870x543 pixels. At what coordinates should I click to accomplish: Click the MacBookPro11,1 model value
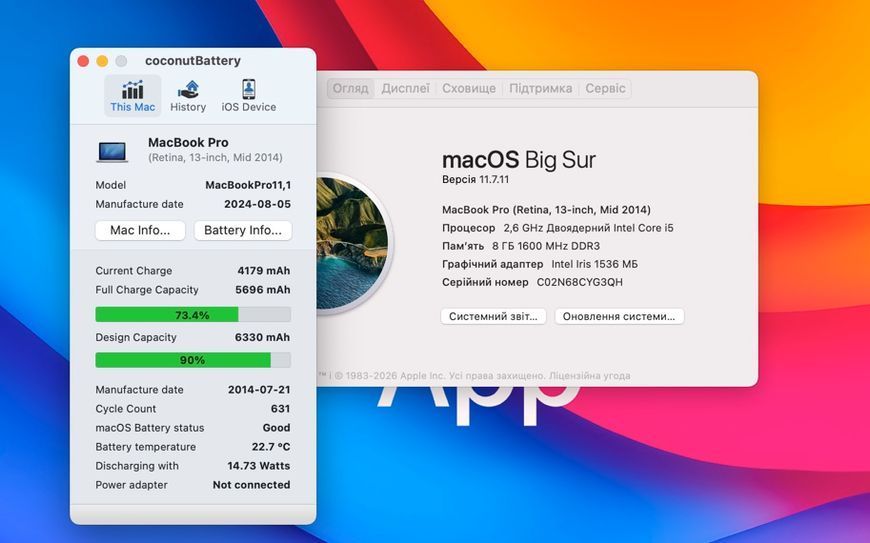(x=248, y=185)
